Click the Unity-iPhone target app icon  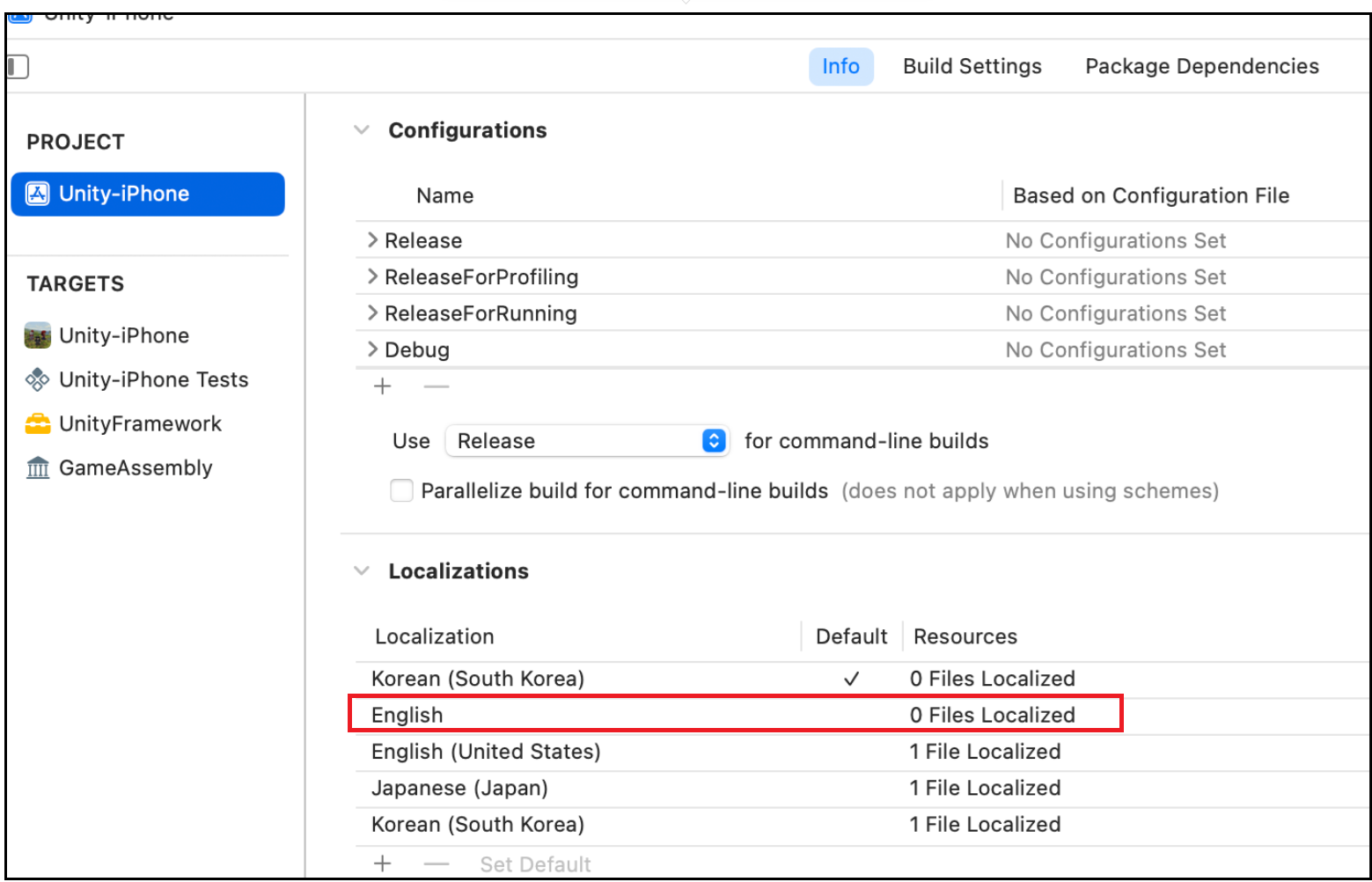pyautogui.click(x=37, y=335)
